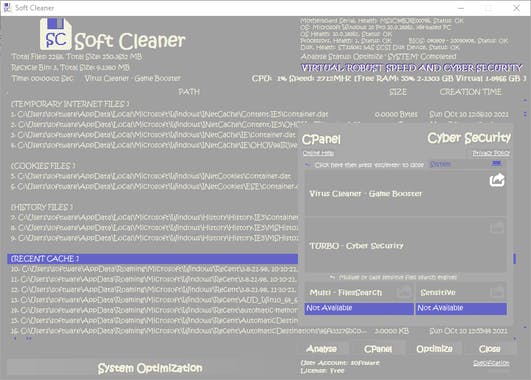
Task: Select file row 10 under Recent cache
Action: point(154,269)
